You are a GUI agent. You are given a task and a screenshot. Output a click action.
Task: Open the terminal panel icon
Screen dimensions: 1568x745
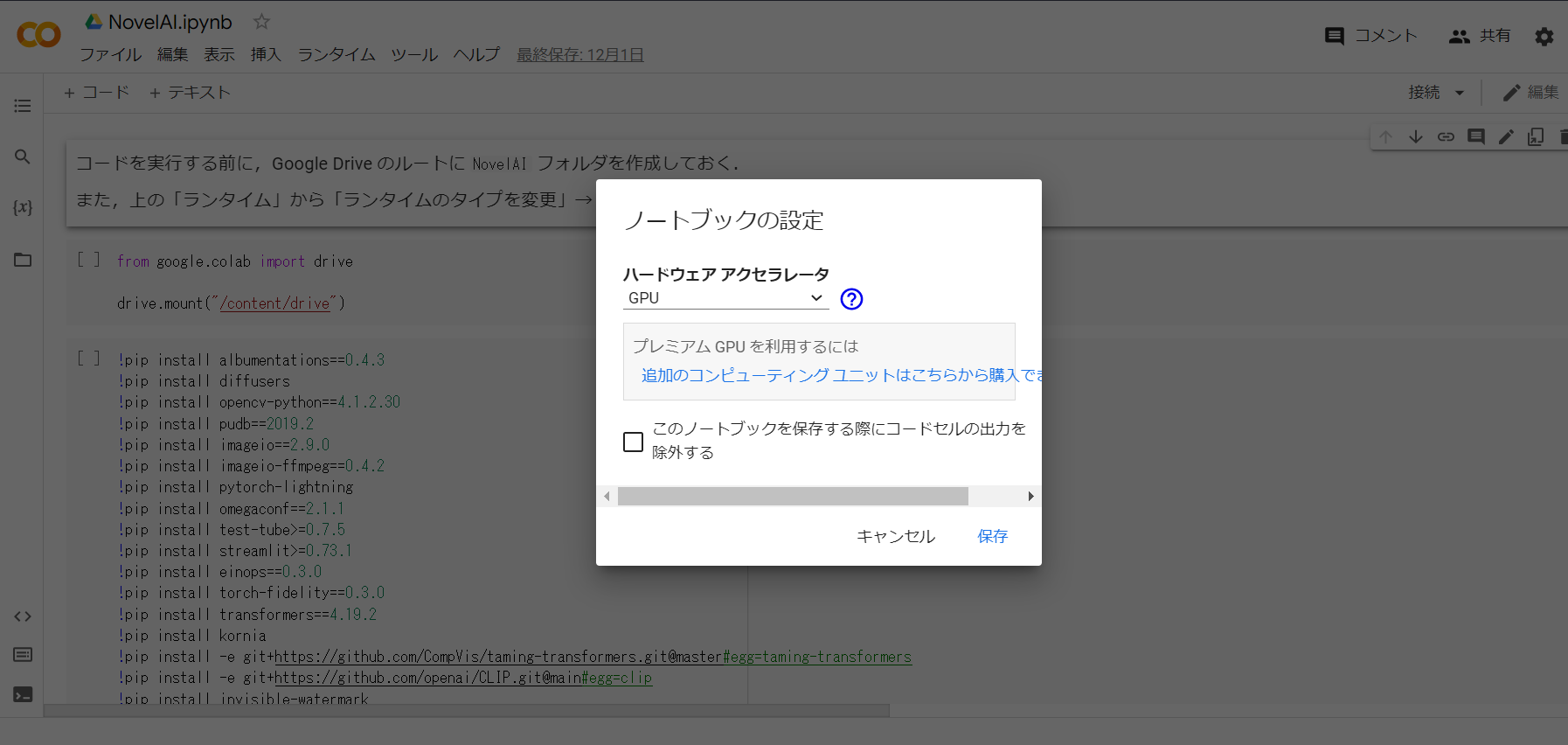(23, 694)
